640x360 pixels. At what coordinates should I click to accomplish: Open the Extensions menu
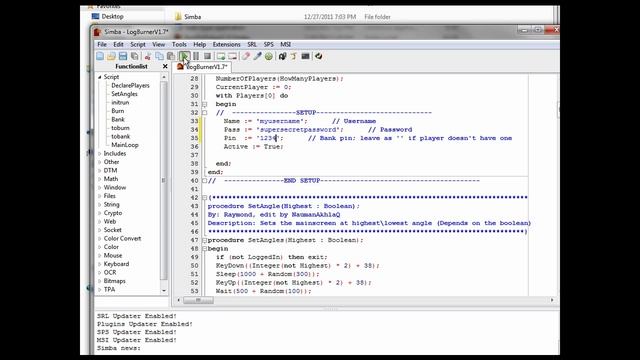(227, 44)
